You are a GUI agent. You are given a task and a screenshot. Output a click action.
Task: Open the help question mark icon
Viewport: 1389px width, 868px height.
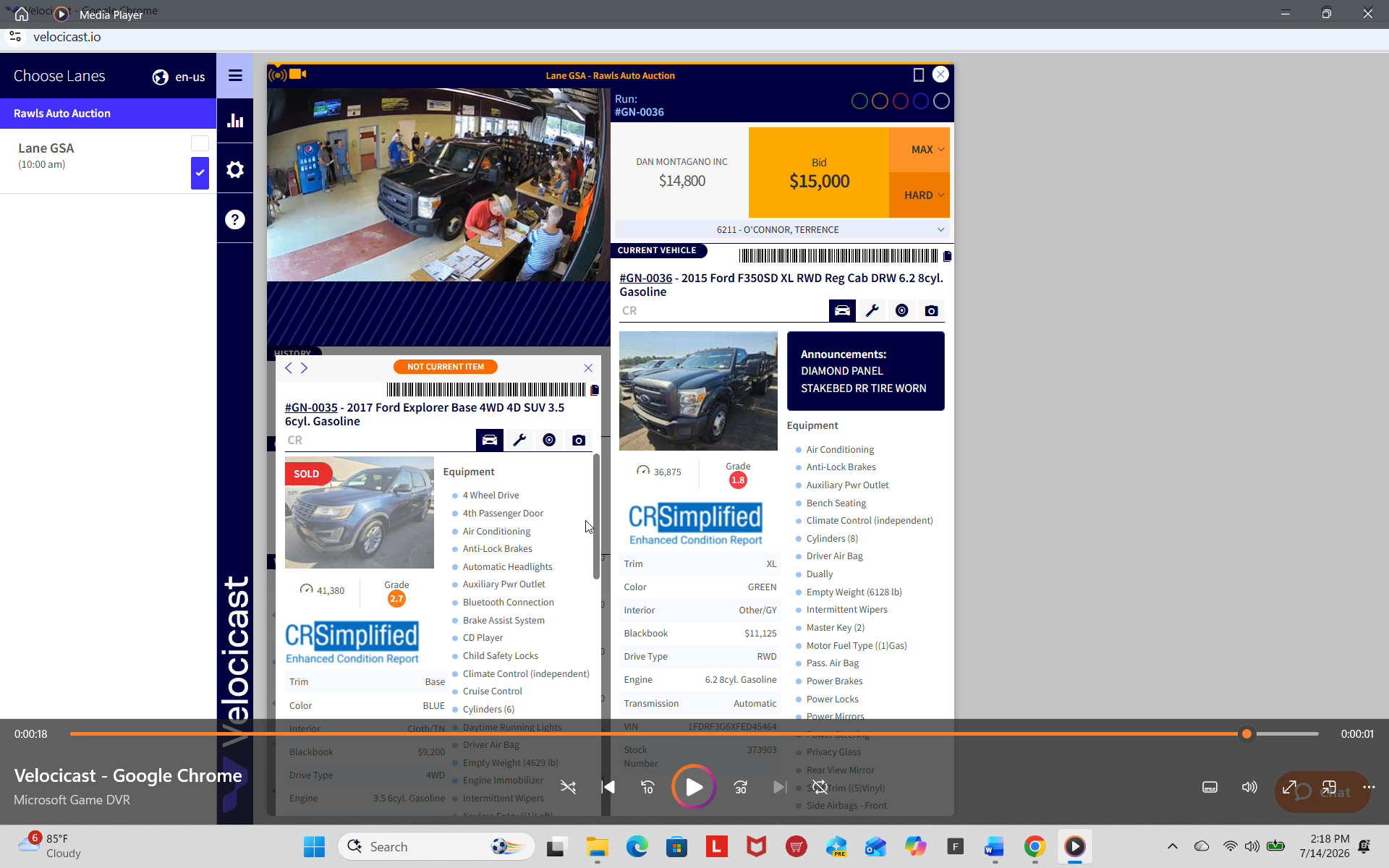click(235, 219)
